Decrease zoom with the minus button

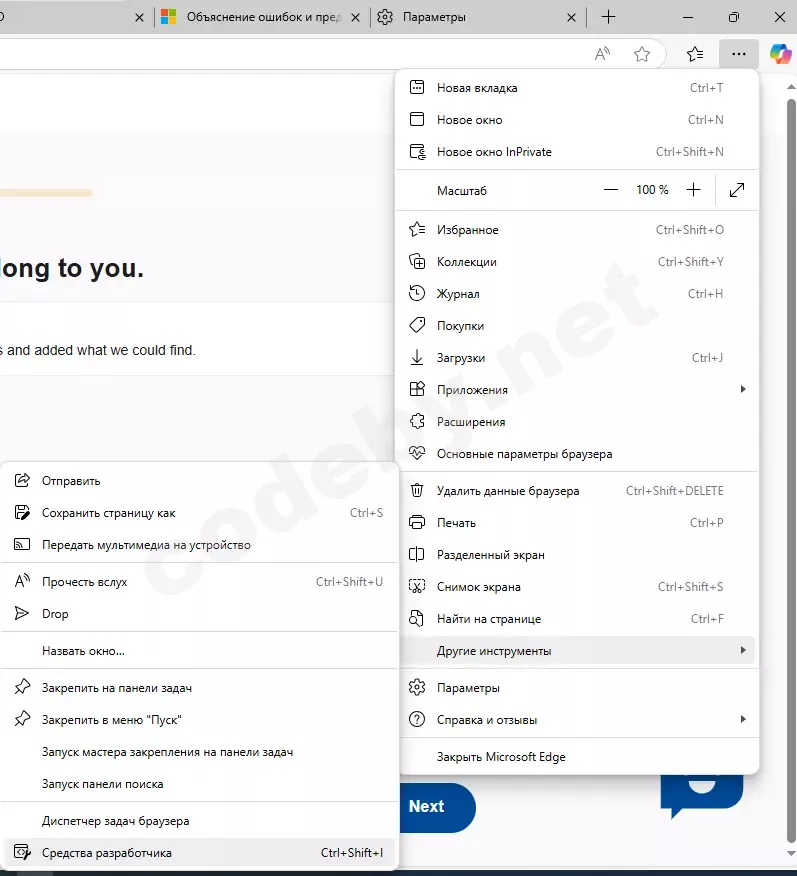[x=611, y=190]
